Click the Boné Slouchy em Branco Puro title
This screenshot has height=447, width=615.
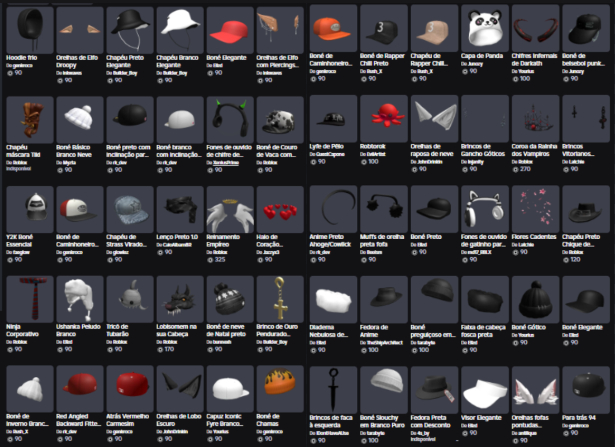pyautogui.click(x=382, y=422)
